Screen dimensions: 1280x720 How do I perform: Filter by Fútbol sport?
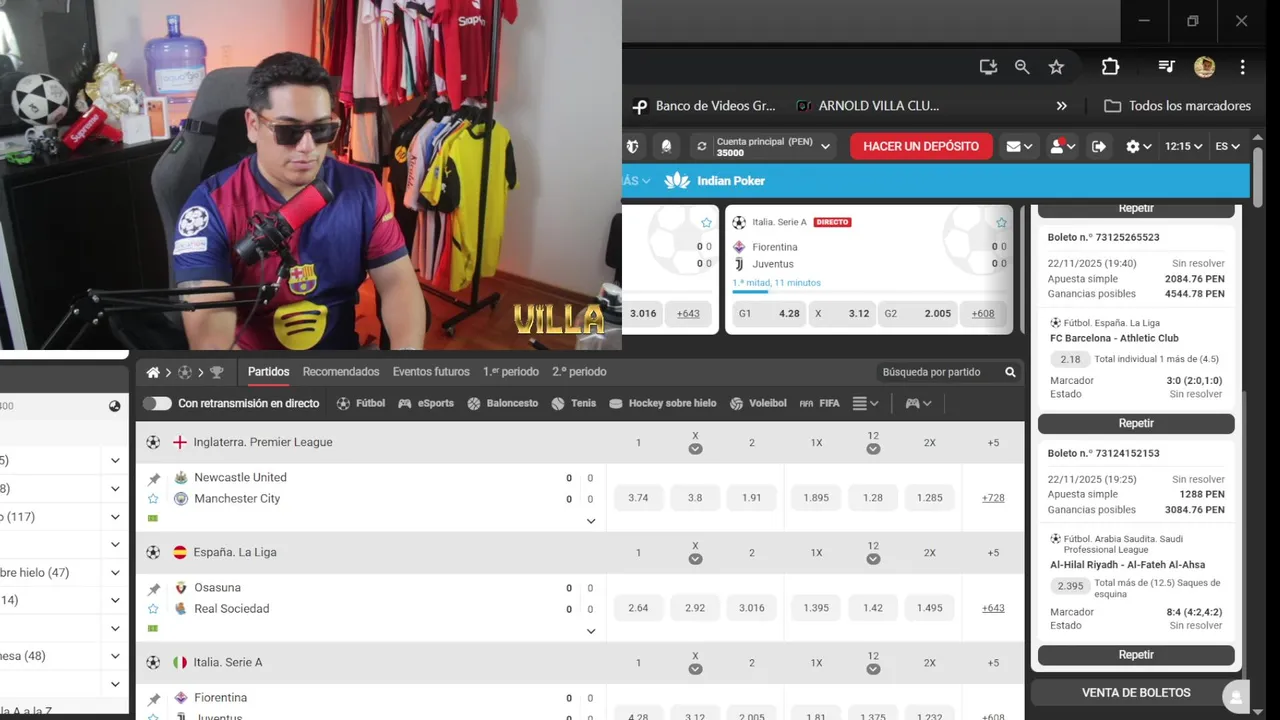[x=361, y=404]
